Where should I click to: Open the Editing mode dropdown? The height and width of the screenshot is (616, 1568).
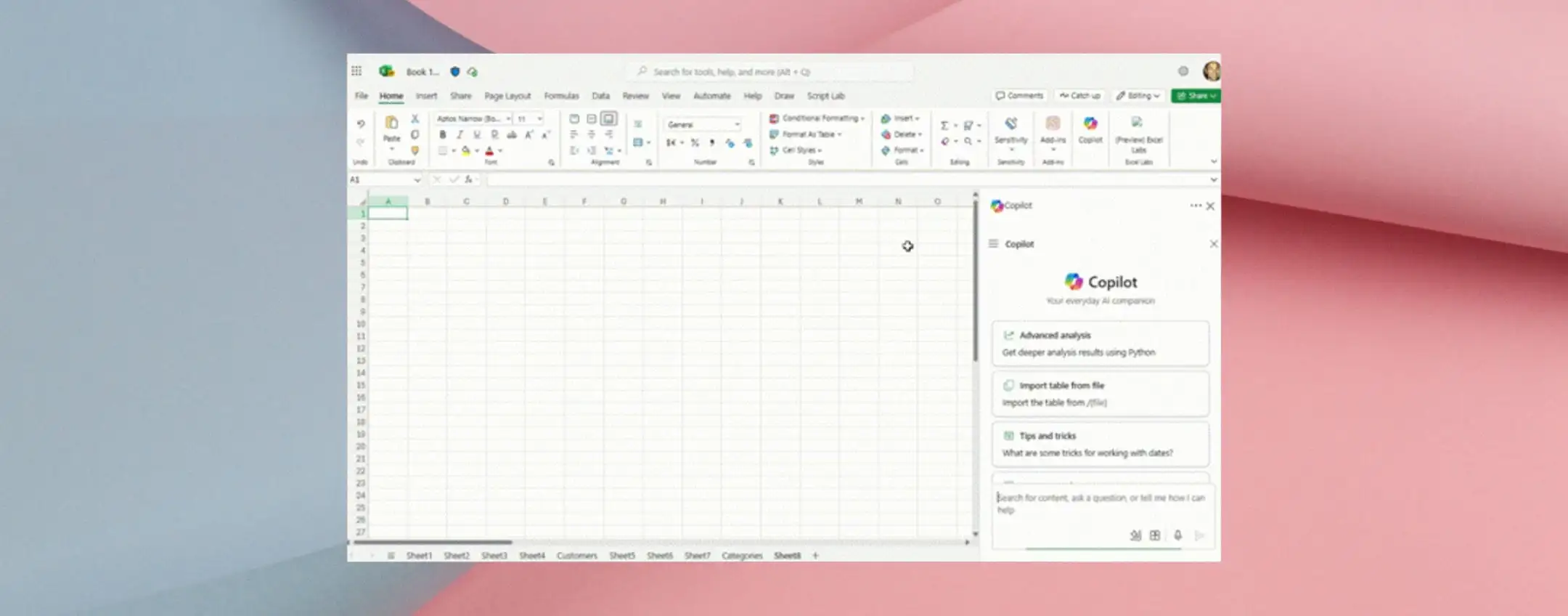pos(1138,96)
